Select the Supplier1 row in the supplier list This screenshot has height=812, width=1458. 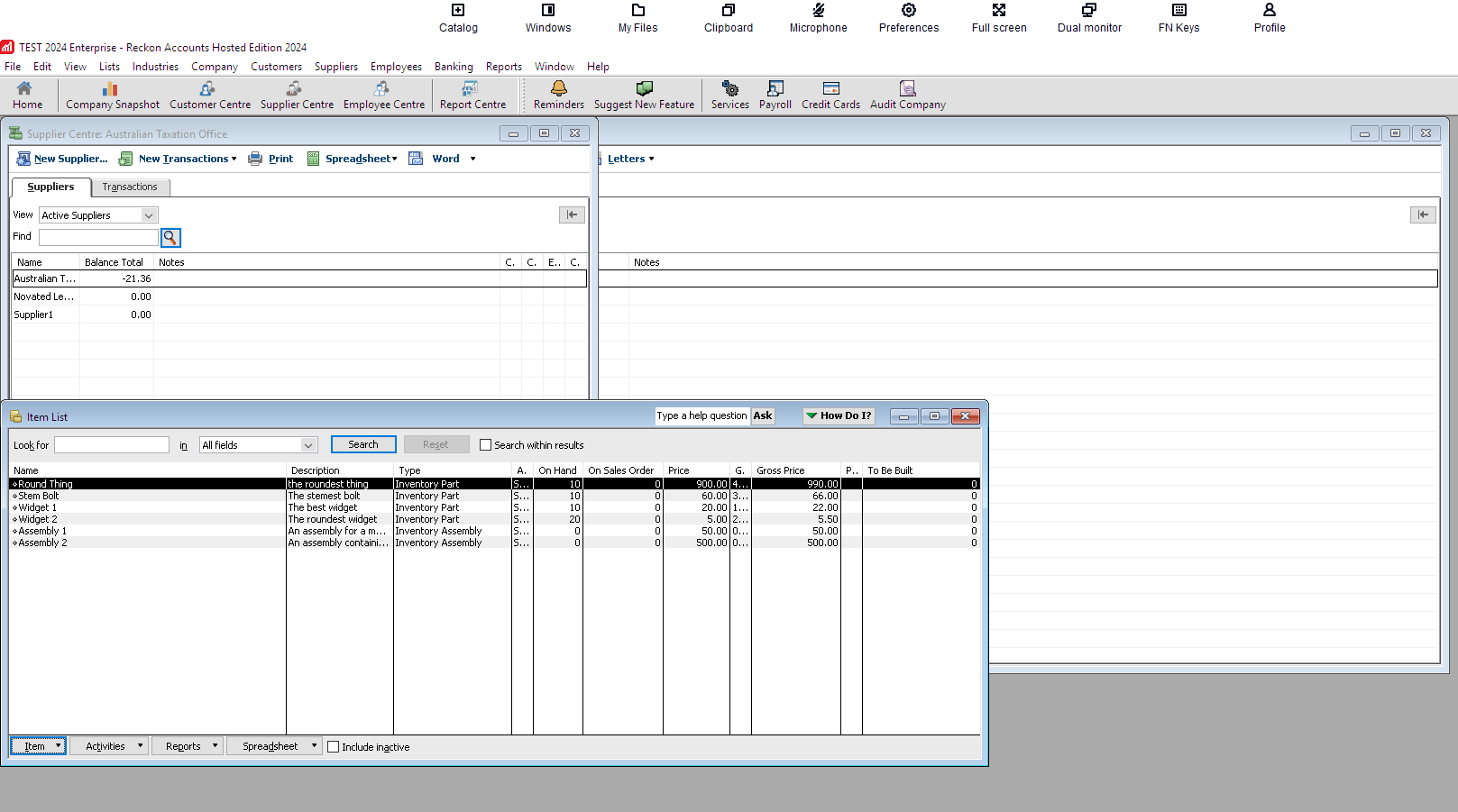click(x=298, y=315)
